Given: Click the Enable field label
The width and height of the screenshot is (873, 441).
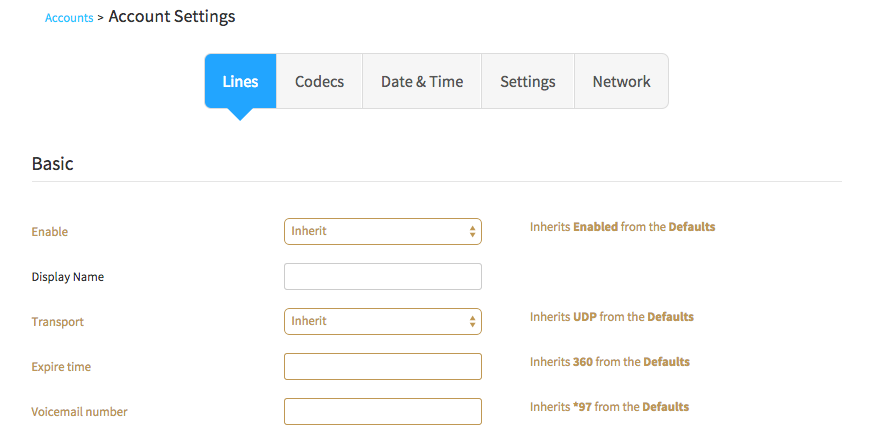Looking at the screenshot, I should [x=50, y=232].
